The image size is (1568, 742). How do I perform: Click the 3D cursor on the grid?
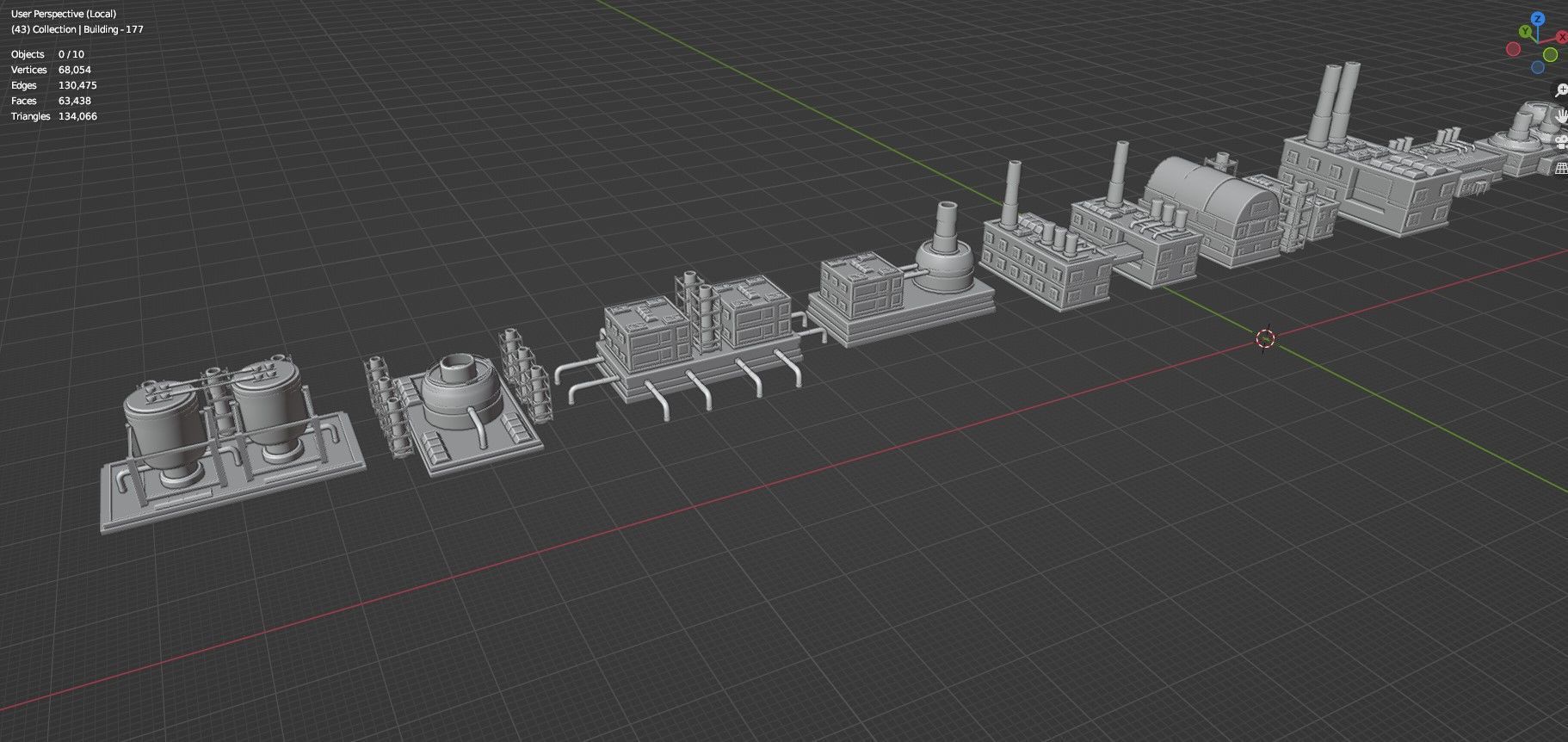pyautogui.click(x=1265, y=338)
